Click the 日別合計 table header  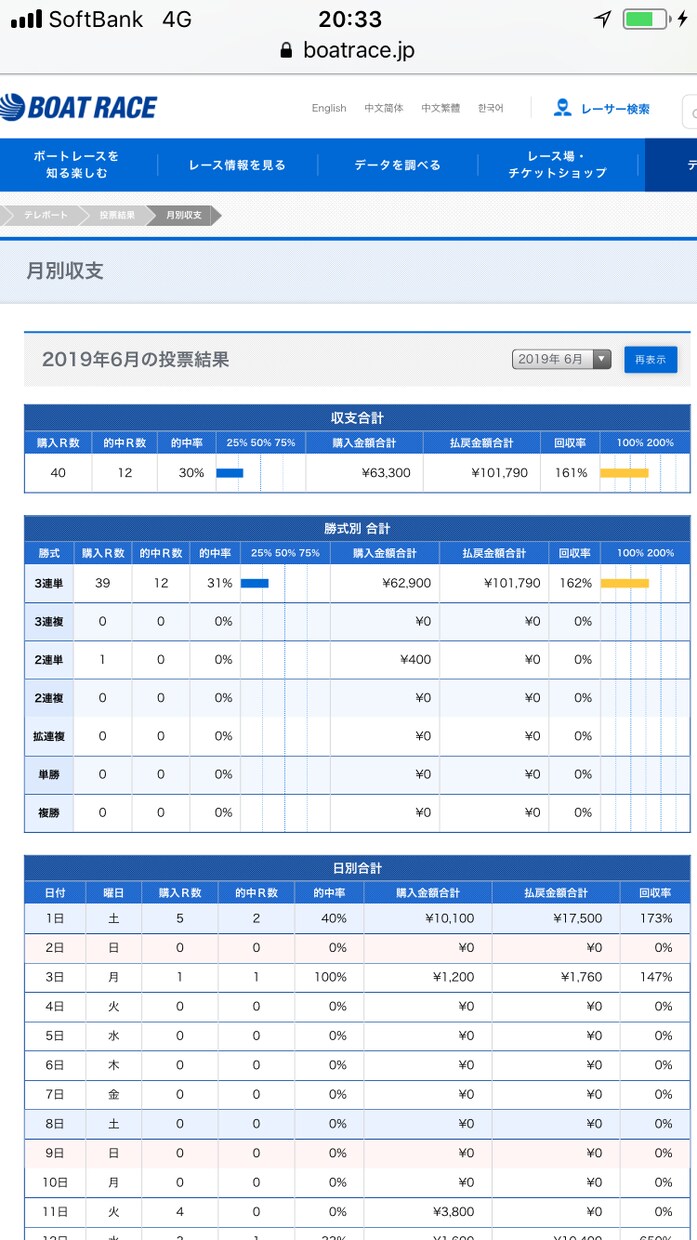357,868
